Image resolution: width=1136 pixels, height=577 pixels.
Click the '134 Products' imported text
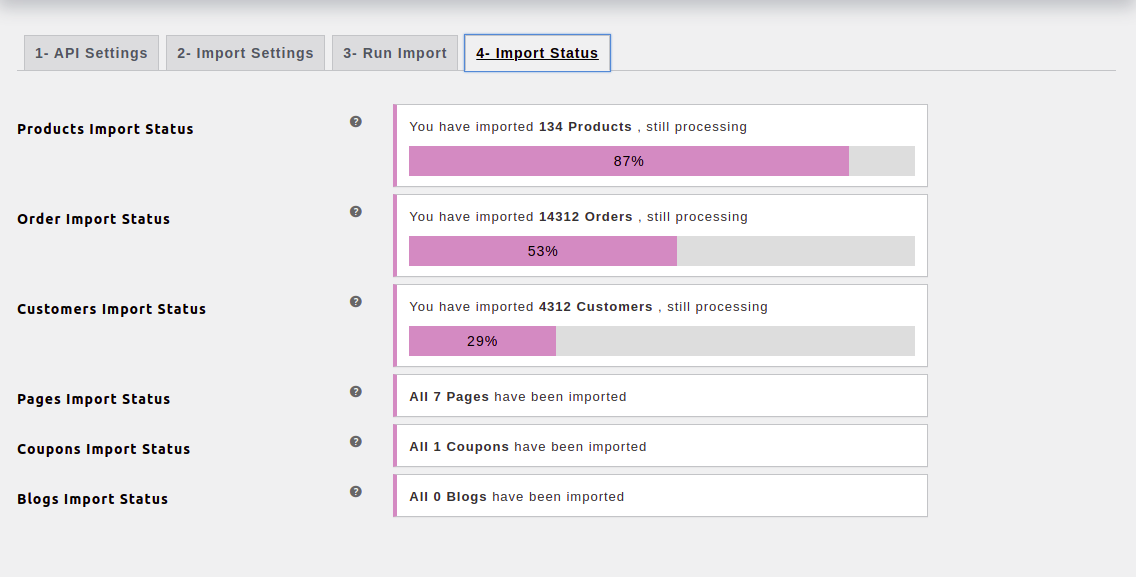point(585,127)
